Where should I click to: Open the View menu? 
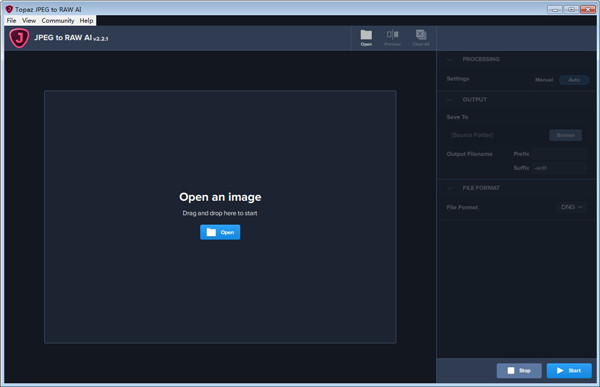coord(29,20)
